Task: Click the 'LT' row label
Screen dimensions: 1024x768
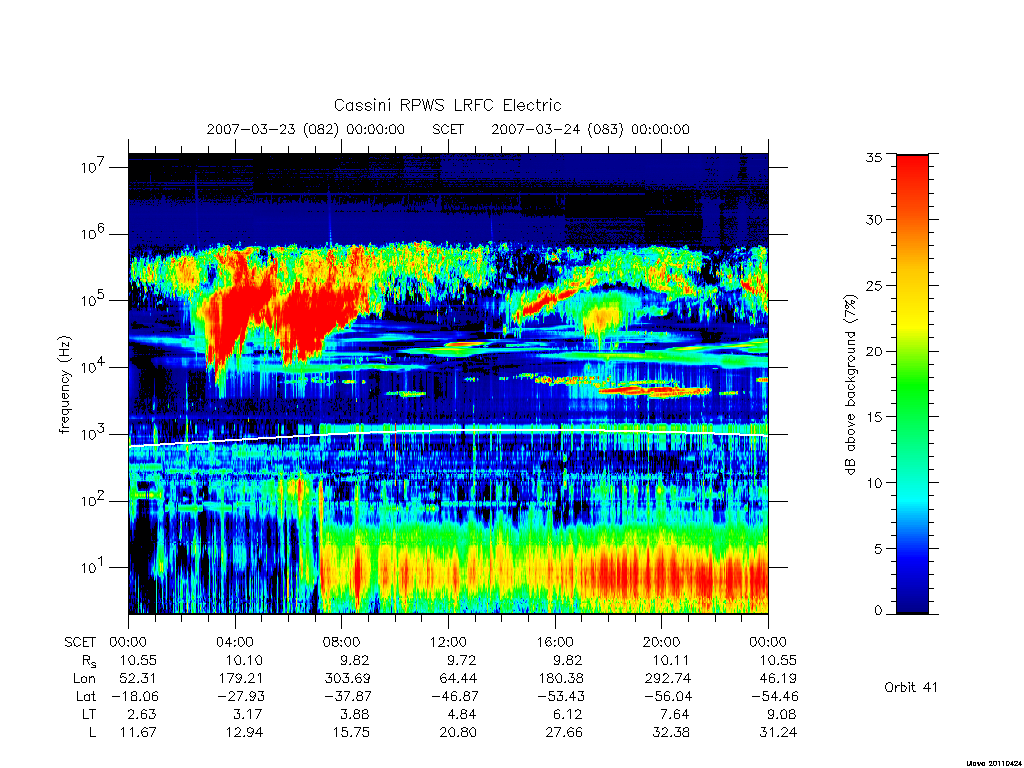Action: click(89, 714)
